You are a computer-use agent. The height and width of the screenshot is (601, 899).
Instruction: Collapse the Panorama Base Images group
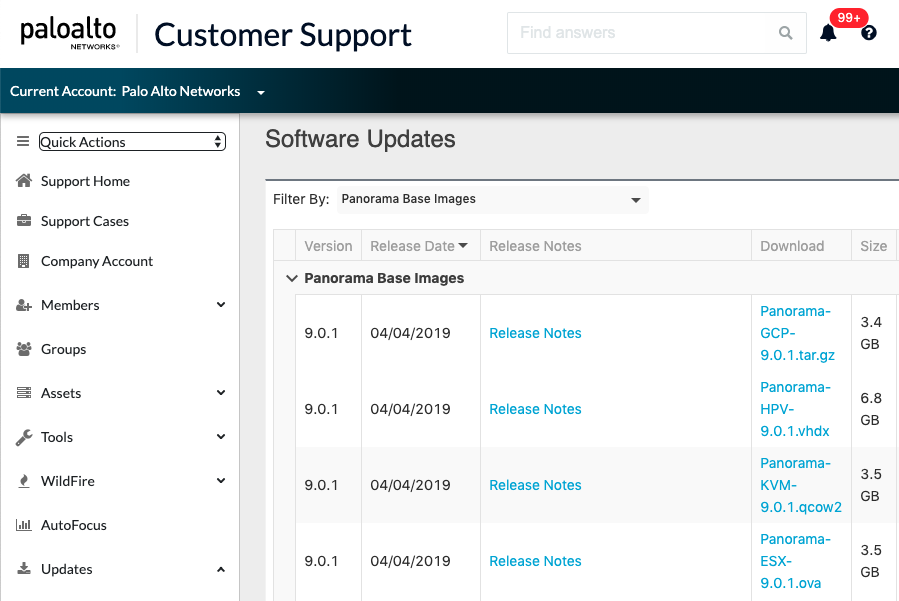coord(291,278)
